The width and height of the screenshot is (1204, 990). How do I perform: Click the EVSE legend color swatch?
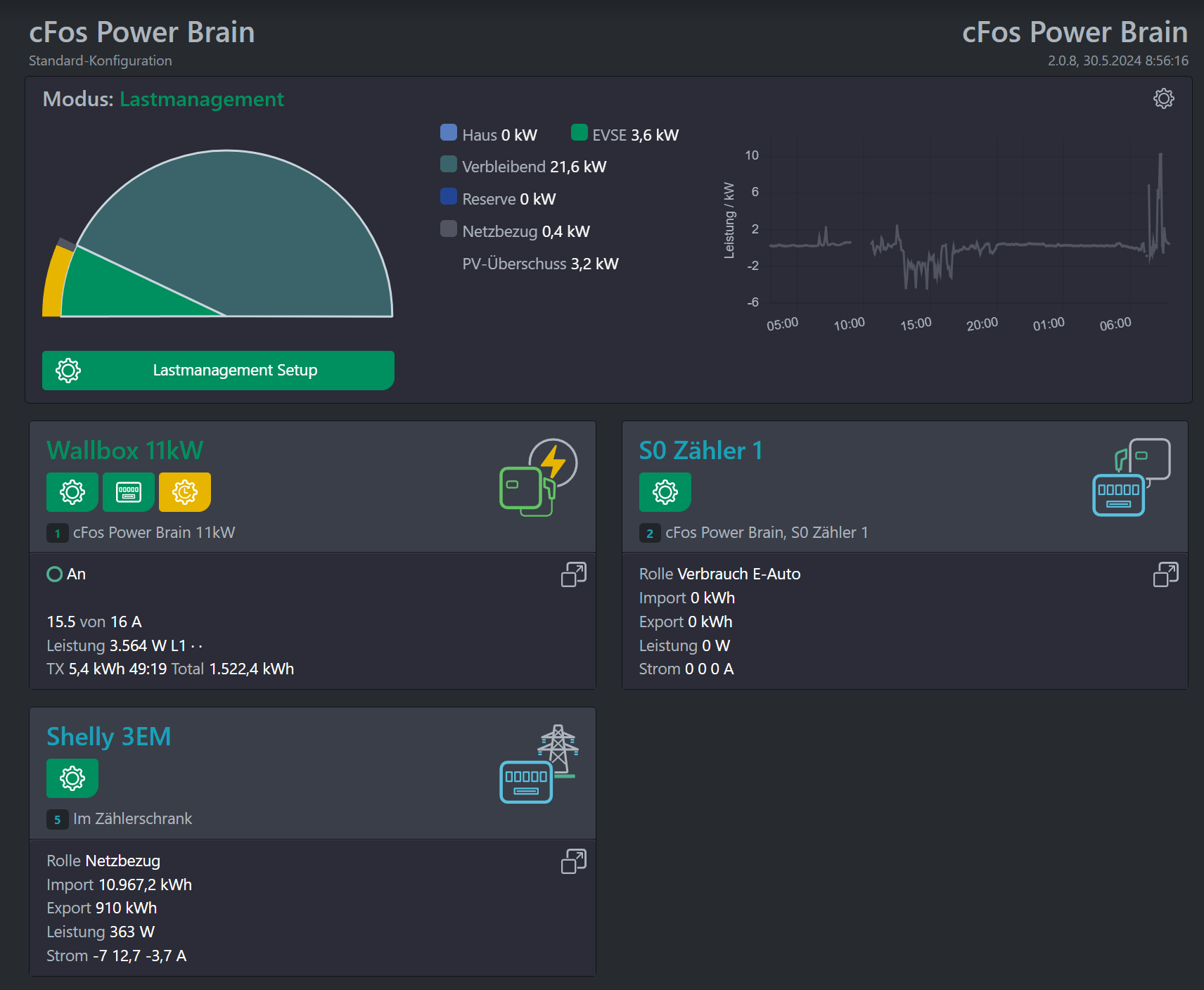coord(579,132)
